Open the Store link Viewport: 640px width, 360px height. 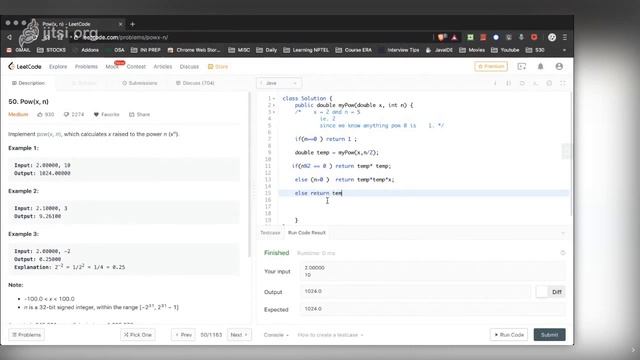[x=218, y=67]
